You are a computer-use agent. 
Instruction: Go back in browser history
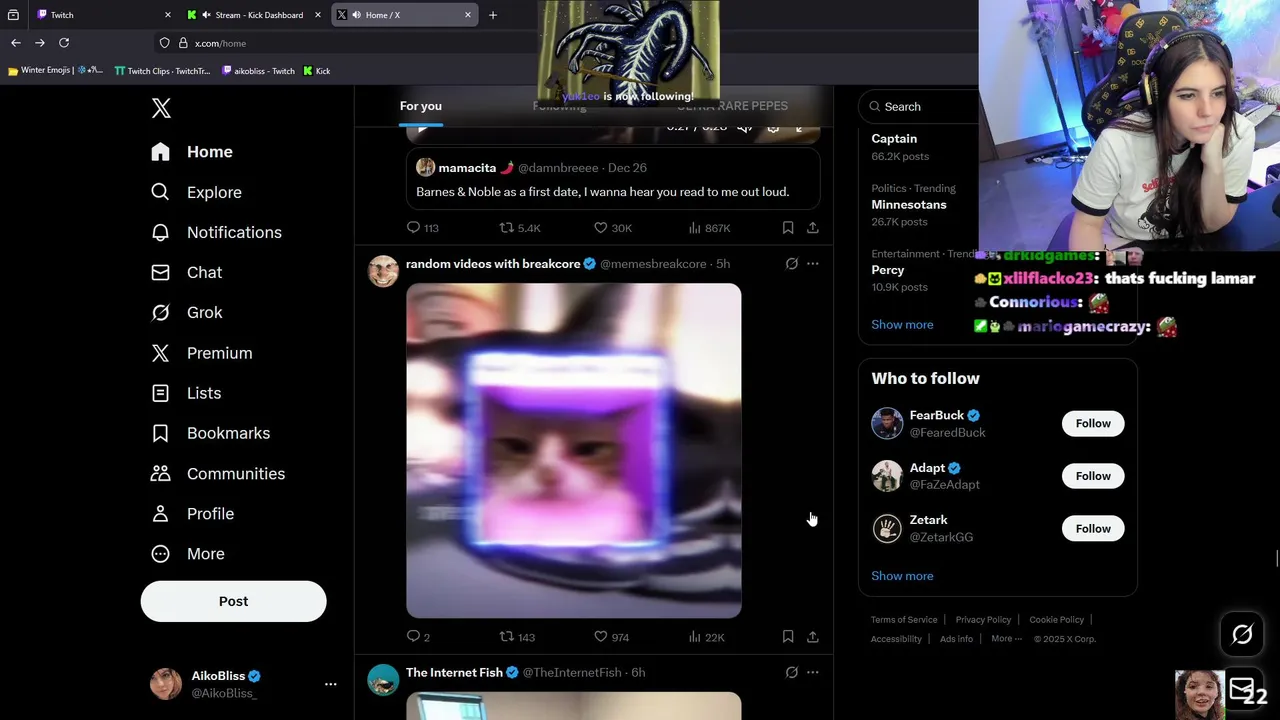[16, 43]
